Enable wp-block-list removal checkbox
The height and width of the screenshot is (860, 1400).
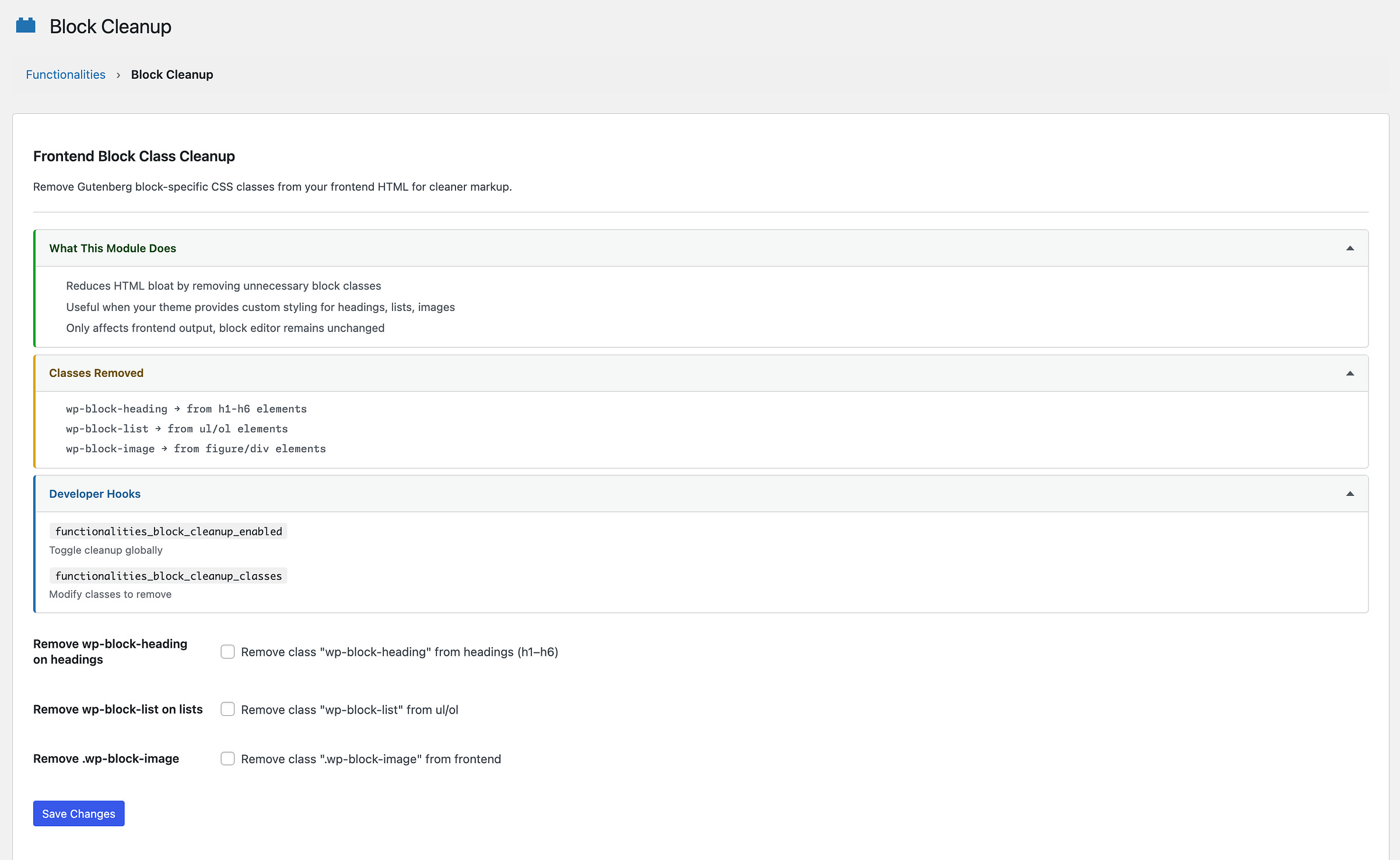click(228, 709)
